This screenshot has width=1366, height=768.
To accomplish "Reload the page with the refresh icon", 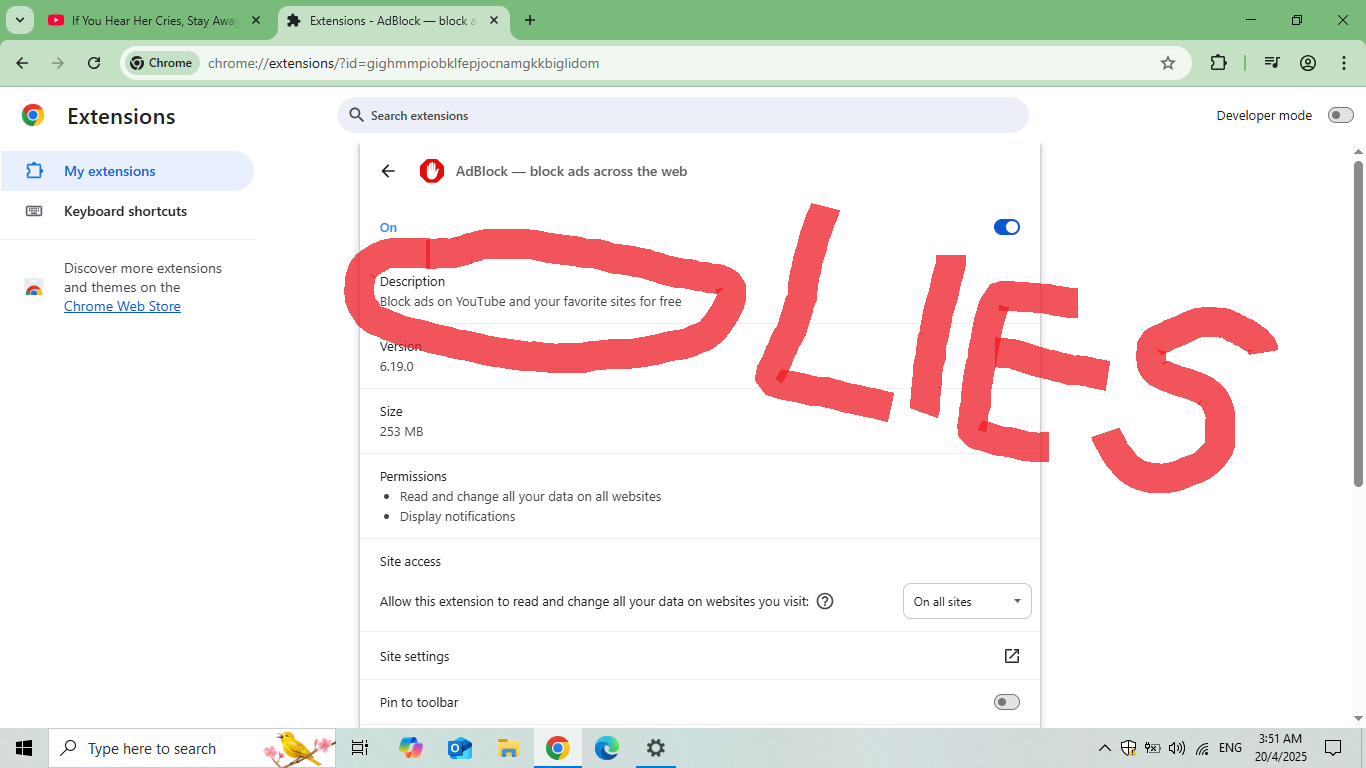I will coord(94,63).
